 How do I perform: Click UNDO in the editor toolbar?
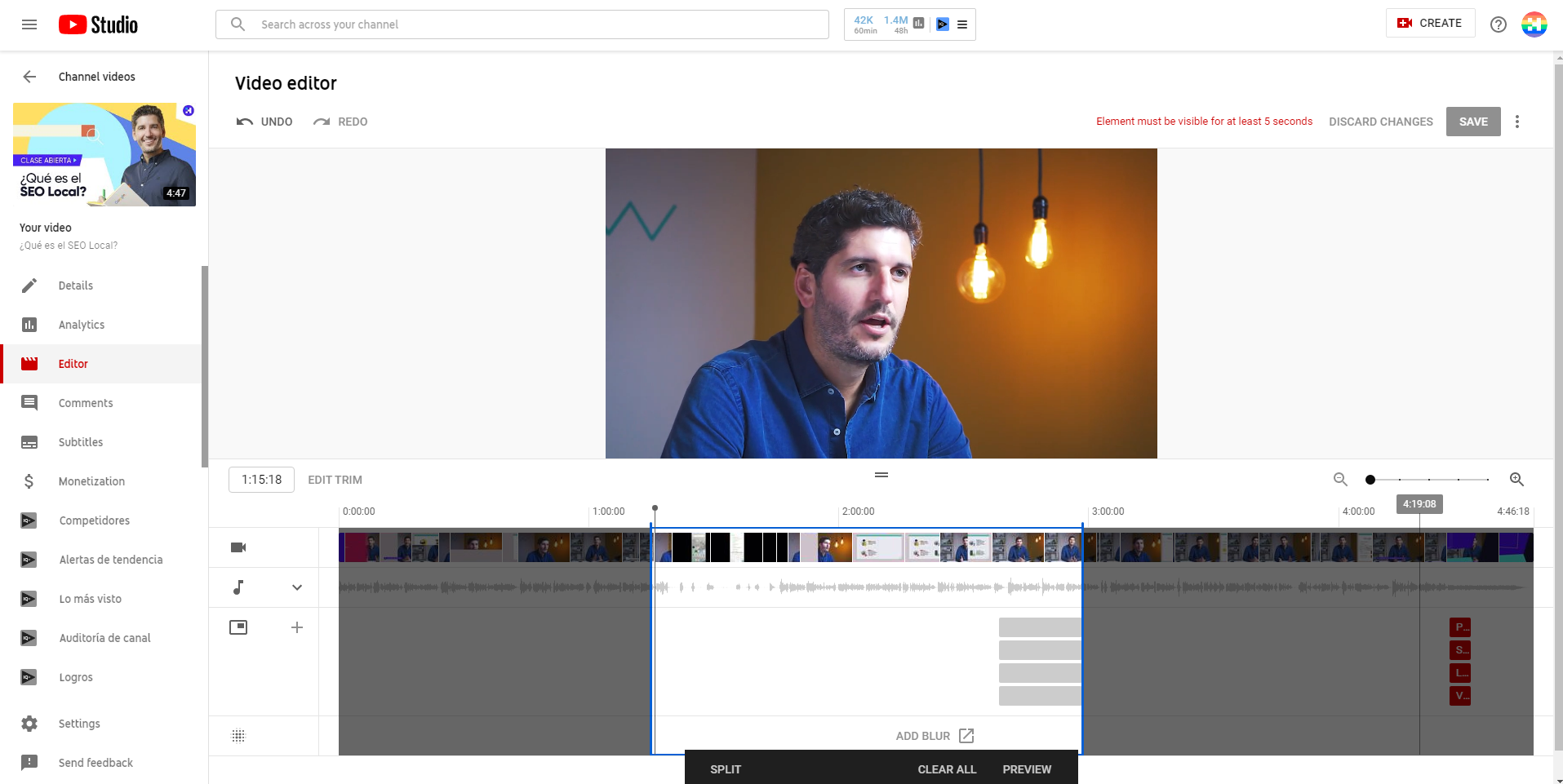tap(264, 122)
